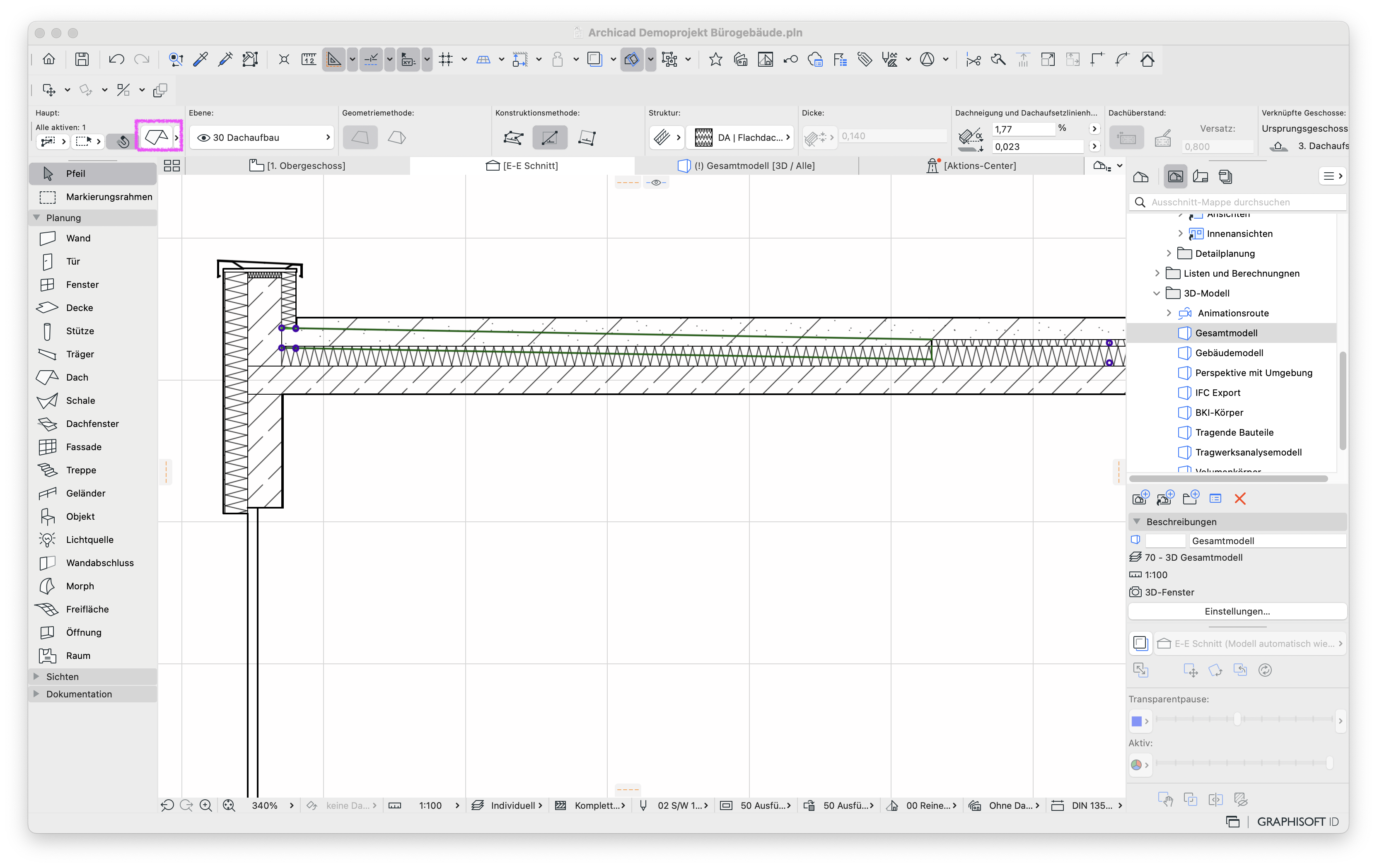The image size is (1377, 868).
Task: Open the DA | Flachdach structure dropdown
Action: pos(740,137)
